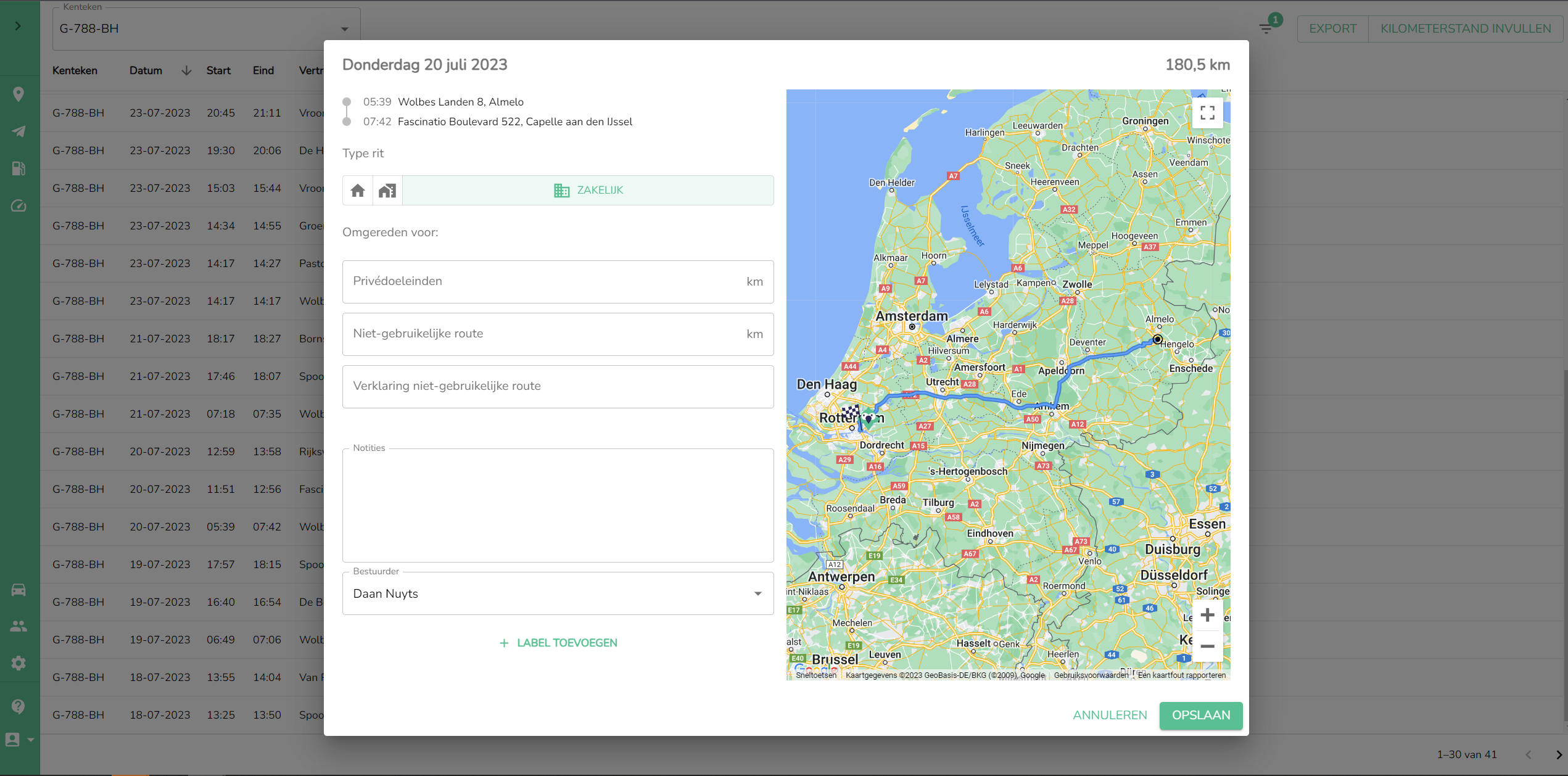This screenshot has height=776, width=1568.
Task: Zoom out on the map
Action: click(1207, 646)
